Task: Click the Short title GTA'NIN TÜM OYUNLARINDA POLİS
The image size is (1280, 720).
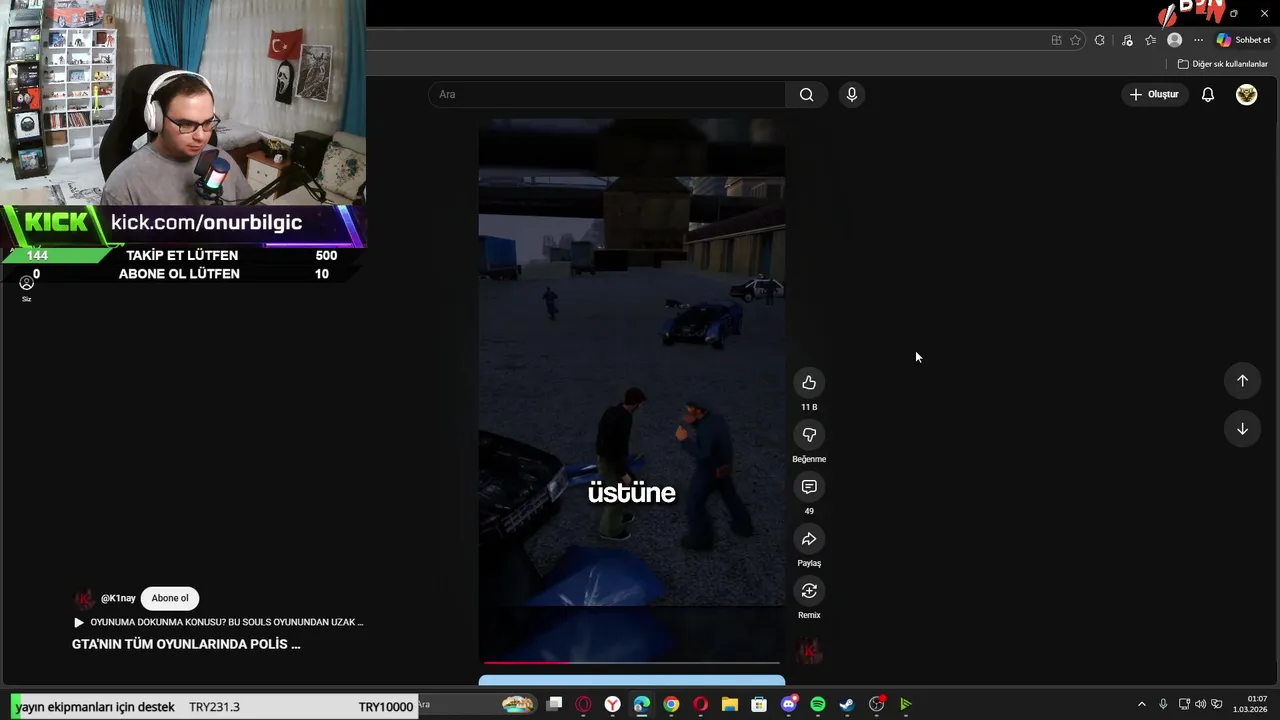Action: coord(186,644)
